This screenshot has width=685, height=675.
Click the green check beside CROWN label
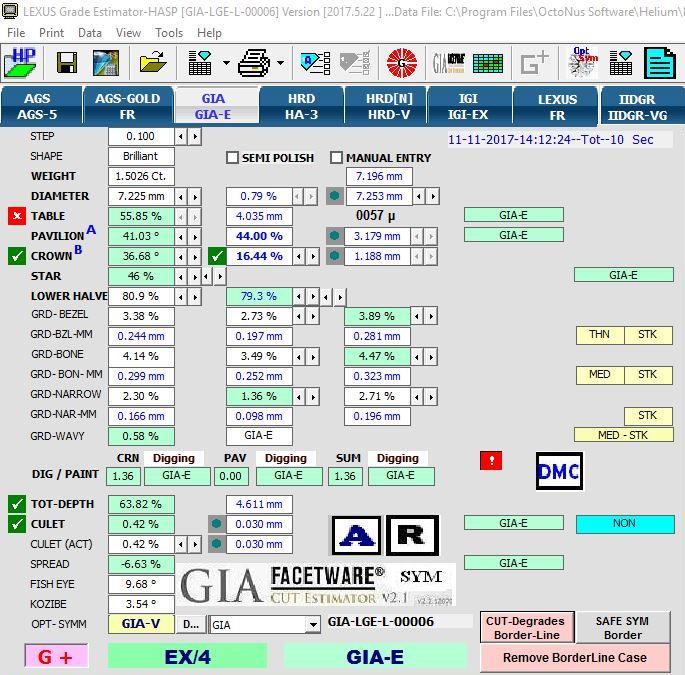tap(17, 256)
